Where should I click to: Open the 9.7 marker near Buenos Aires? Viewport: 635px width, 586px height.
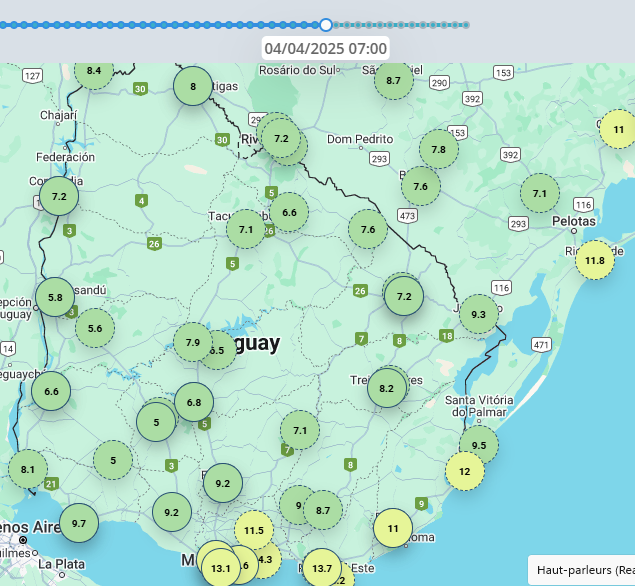(79, 523)
